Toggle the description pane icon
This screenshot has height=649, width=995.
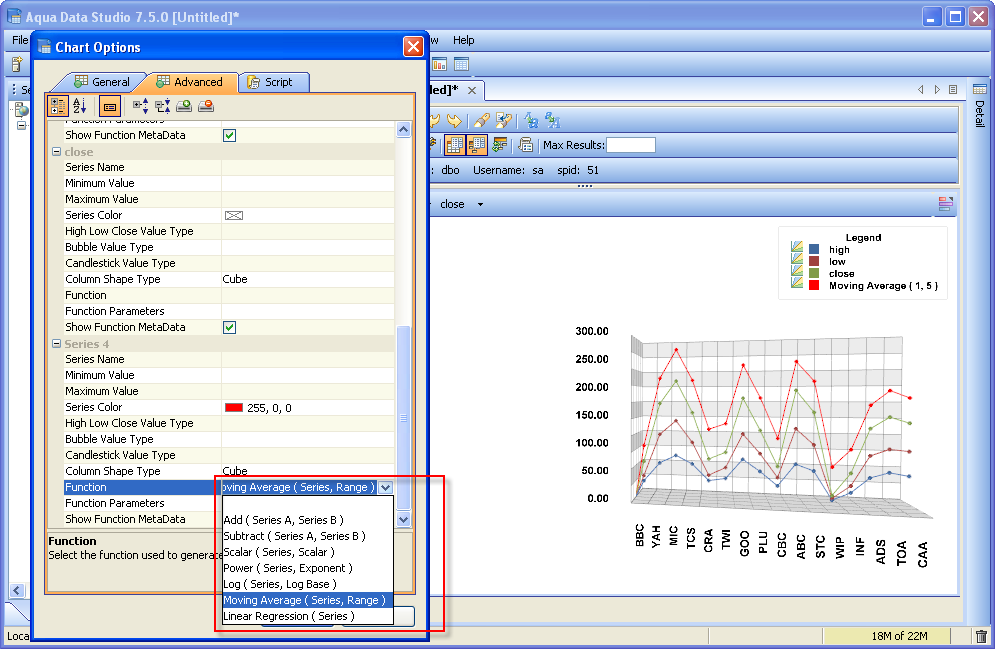pyautogui.click(x=110, y=106)
